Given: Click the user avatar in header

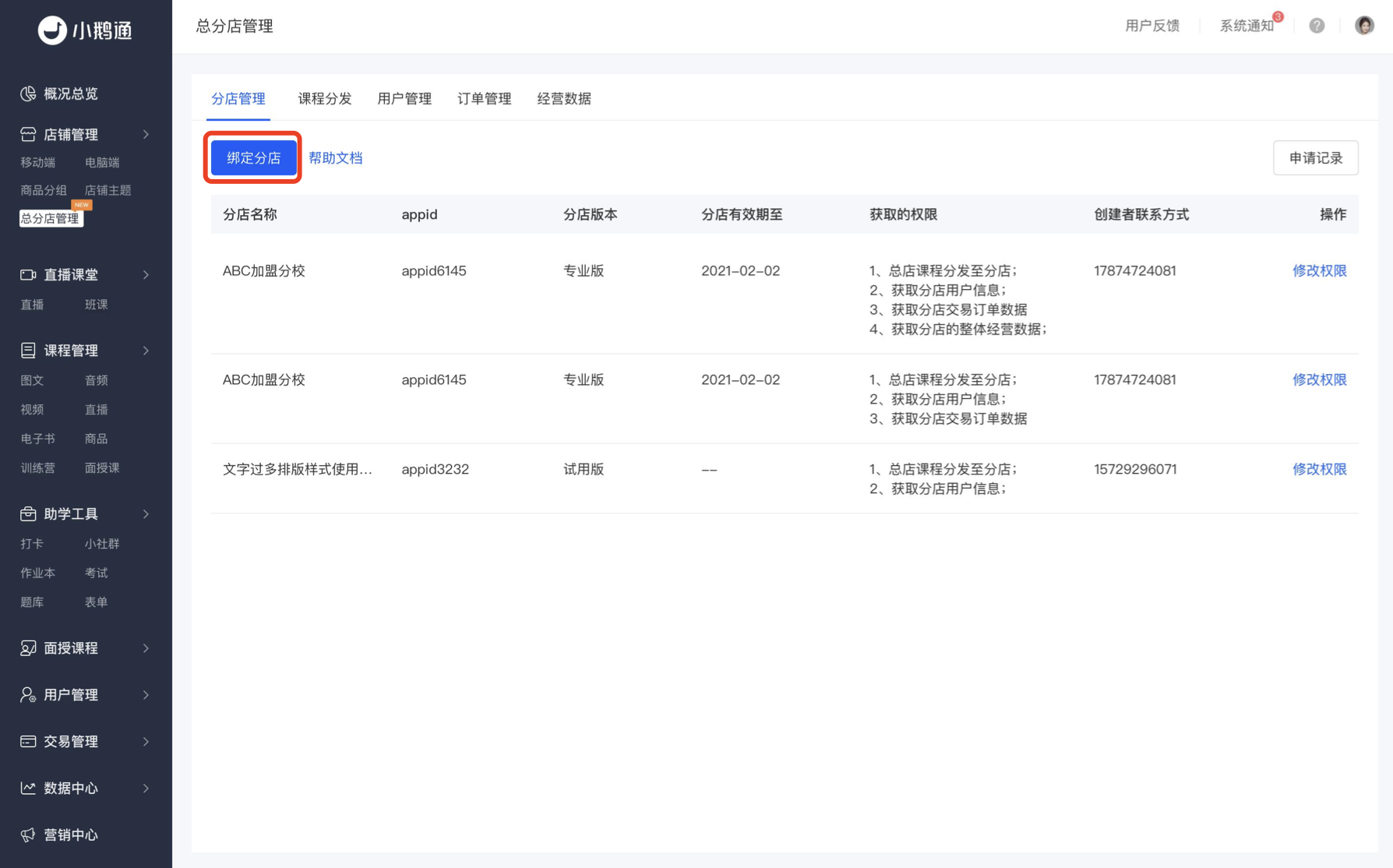Looking at the screenshot, I should click(x=1364, y=26).
